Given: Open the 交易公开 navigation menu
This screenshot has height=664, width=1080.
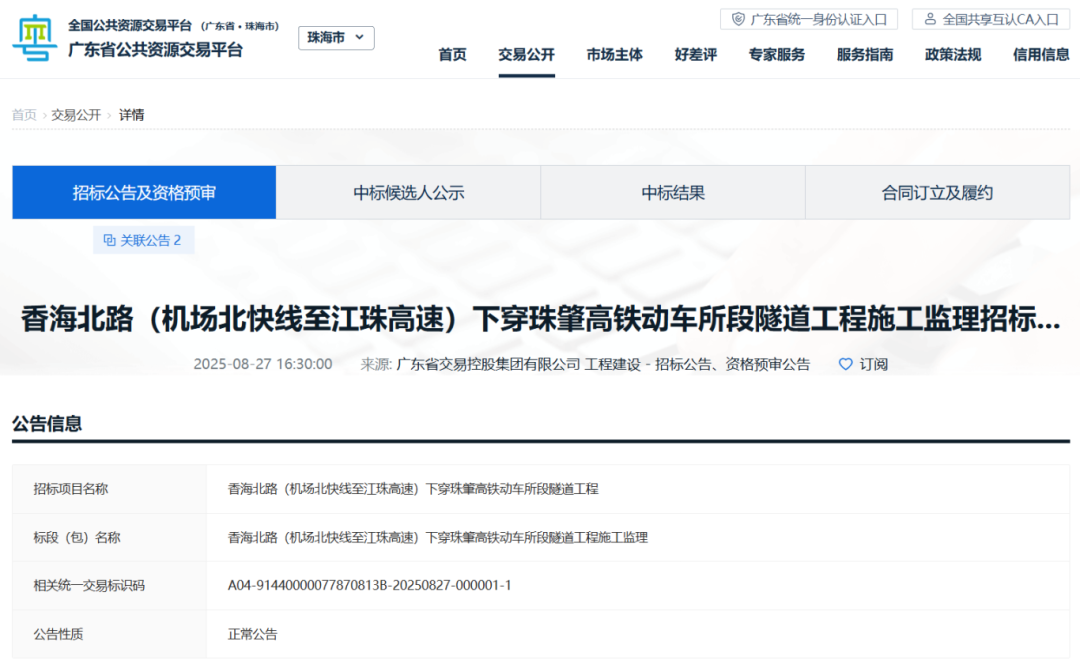Looking at the screenshot, I should [x=526, y=55].
